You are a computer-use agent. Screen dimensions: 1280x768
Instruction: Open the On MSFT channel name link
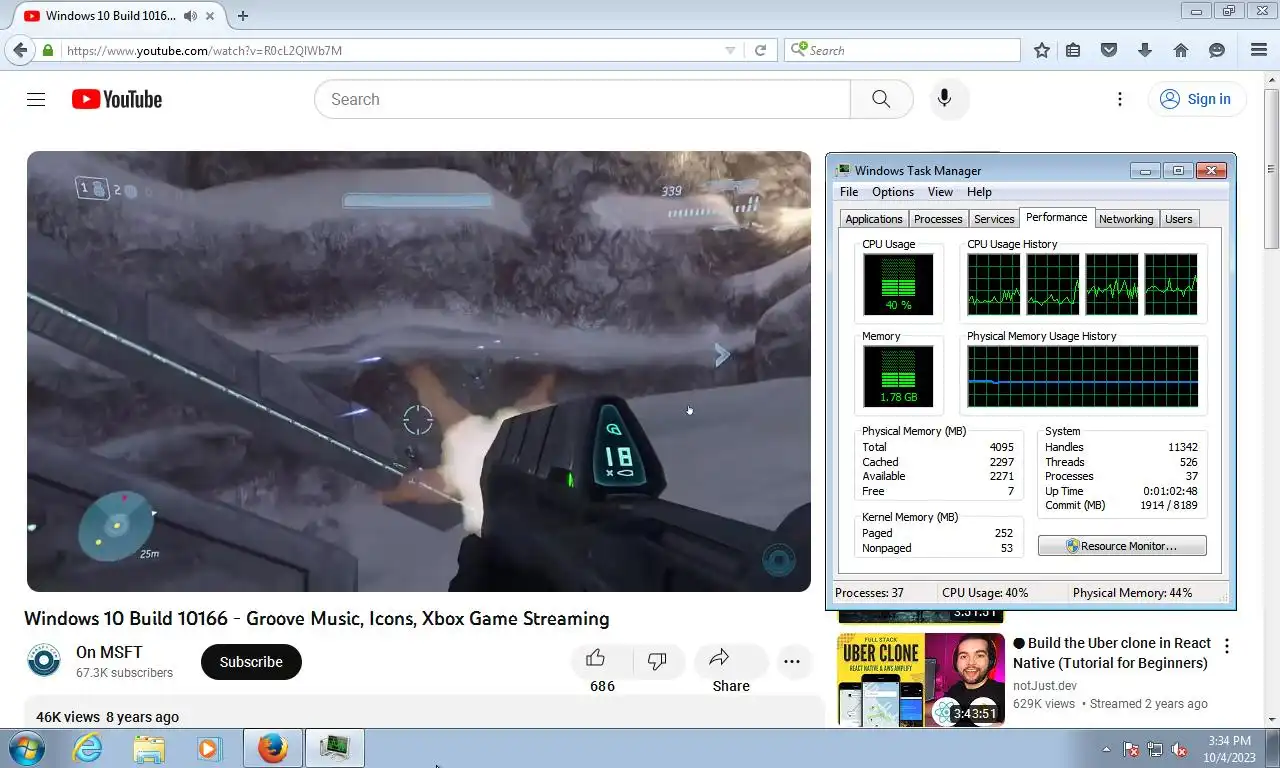(109, 653)
